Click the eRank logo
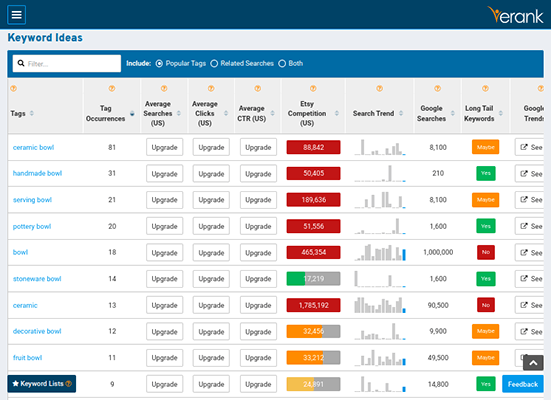 516,15
